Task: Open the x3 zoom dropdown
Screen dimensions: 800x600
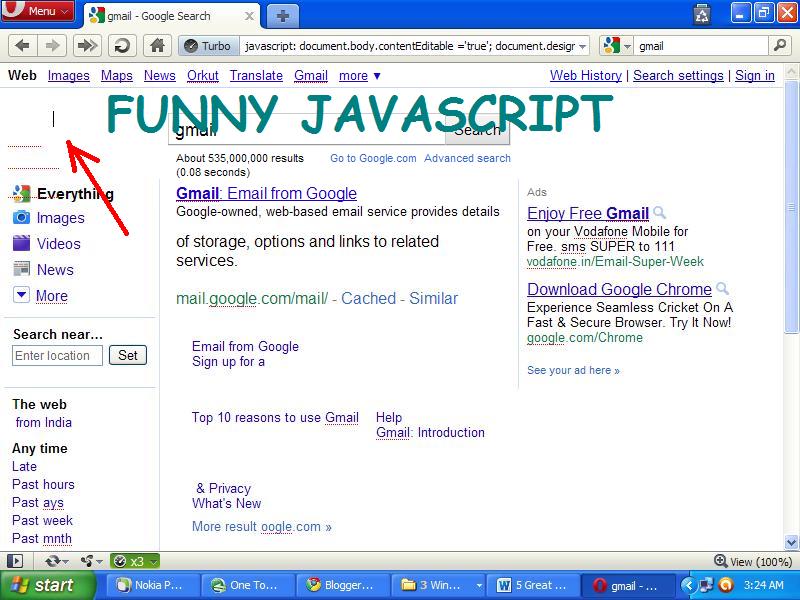Action: pos(133,562)
